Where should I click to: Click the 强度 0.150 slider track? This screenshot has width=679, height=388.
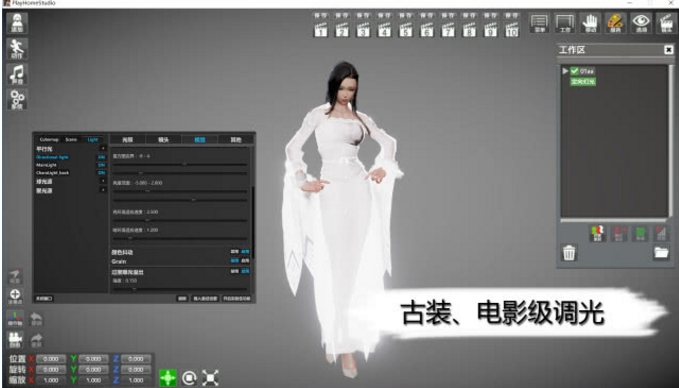pyautogui.click(x=180, y=289)
